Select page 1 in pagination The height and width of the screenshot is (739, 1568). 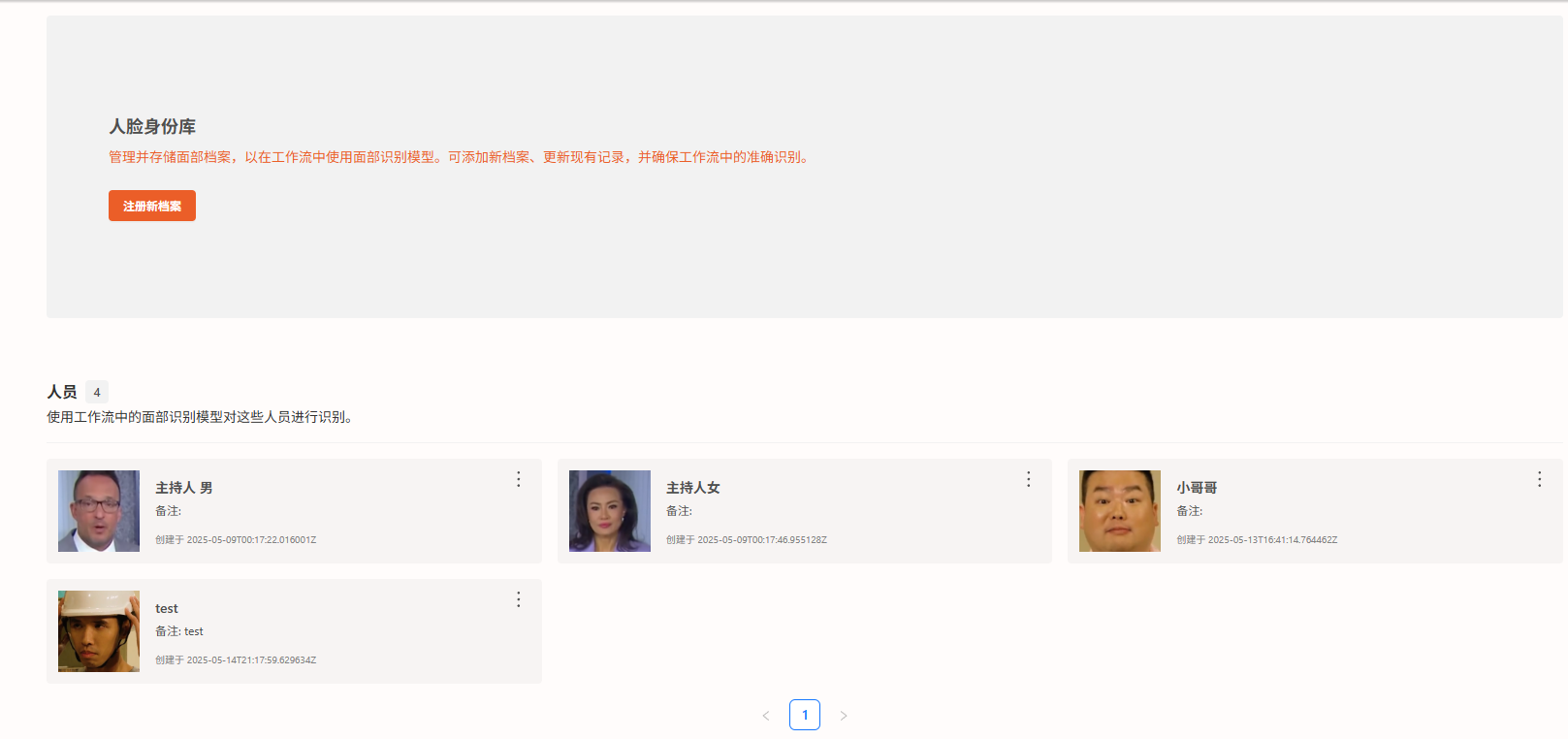pyautogui.click(x=805, y=715)
